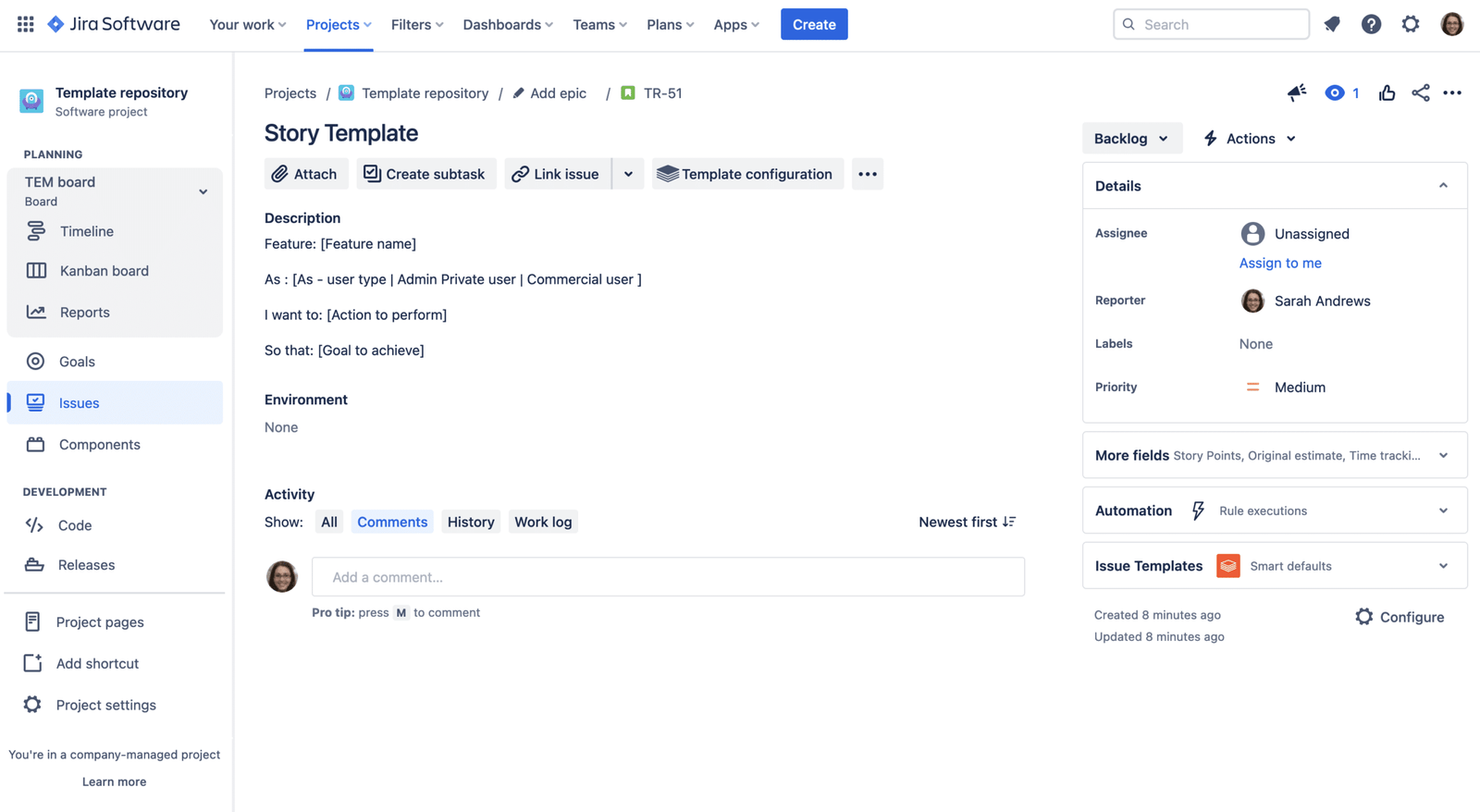The image size is (1480, 812).
Task: Like the issue with thumbs-up icon
Action: click(1387, 92)
